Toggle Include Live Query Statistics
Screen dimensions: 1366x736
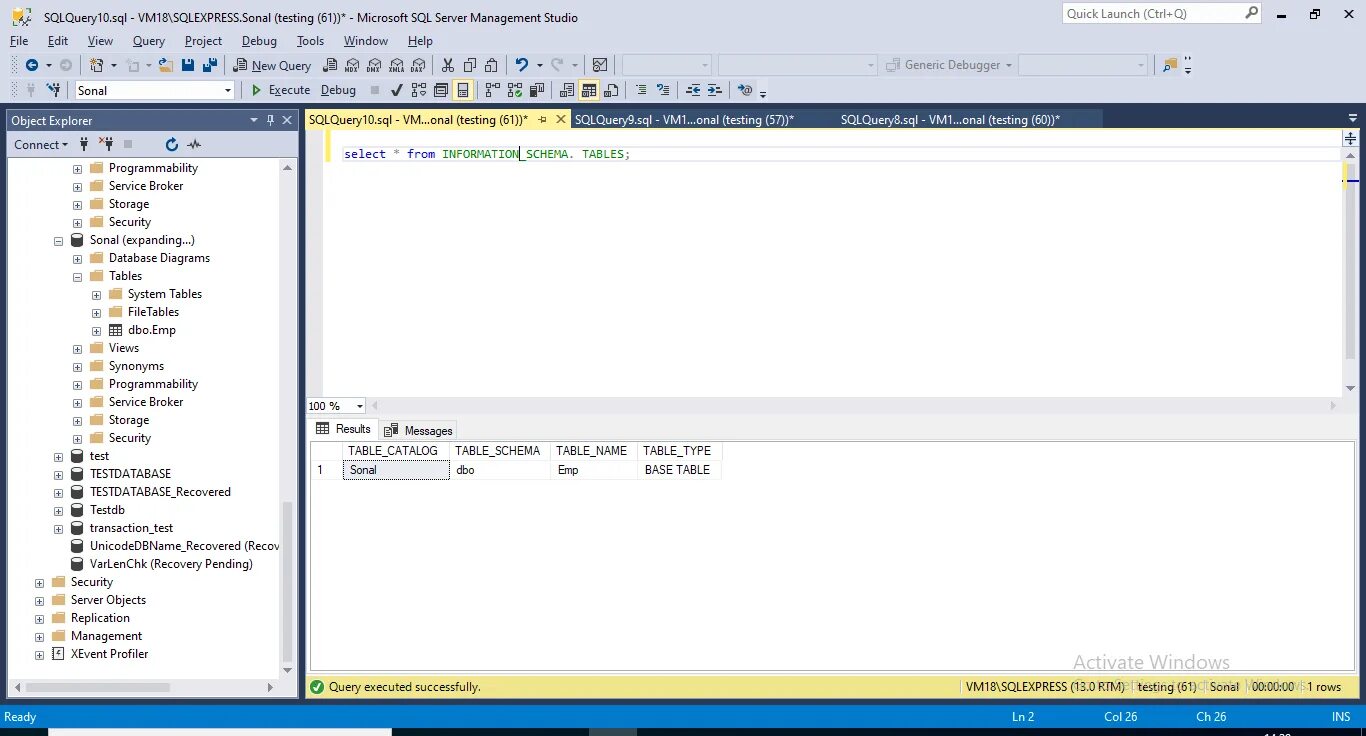pos(514,90)
